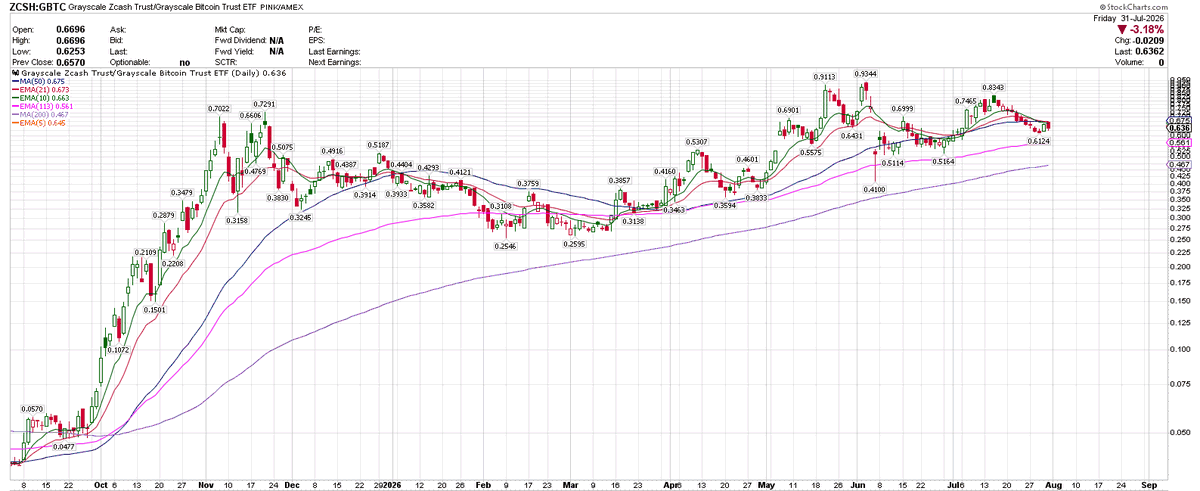The height and width of the screenshot is (491, 1200).
Task: Click the Next Earnings label
Action: 337,62
